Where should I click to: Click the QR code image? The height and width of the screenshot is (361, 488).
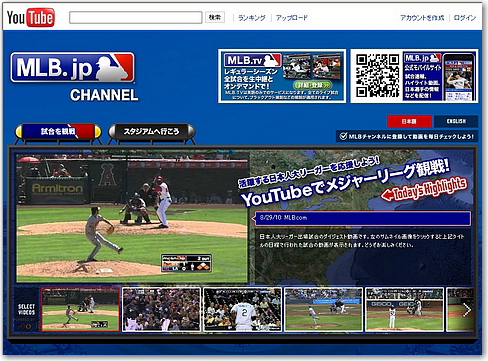pos(377,76)
